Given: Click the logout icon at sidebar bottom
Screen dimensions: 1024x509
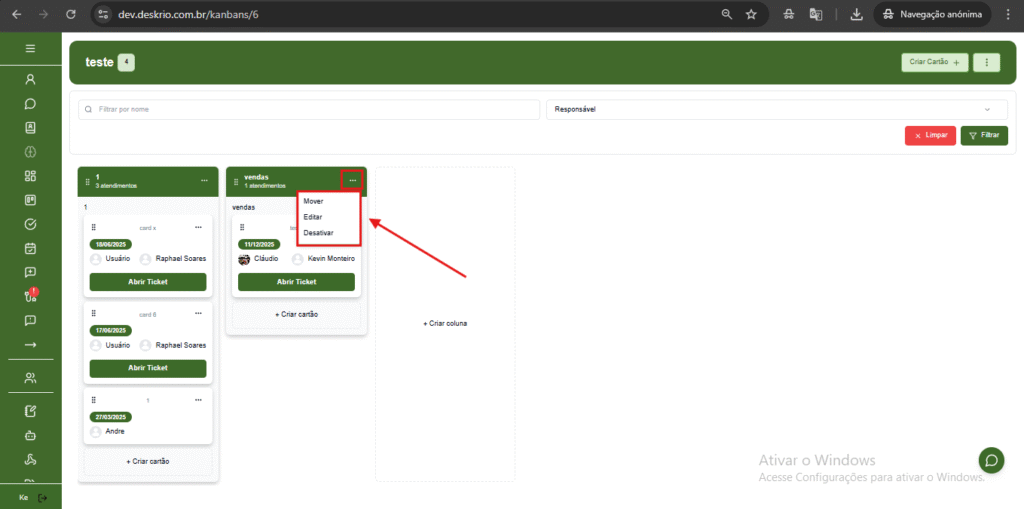Looking at the screenshot, I should (41, 497).
